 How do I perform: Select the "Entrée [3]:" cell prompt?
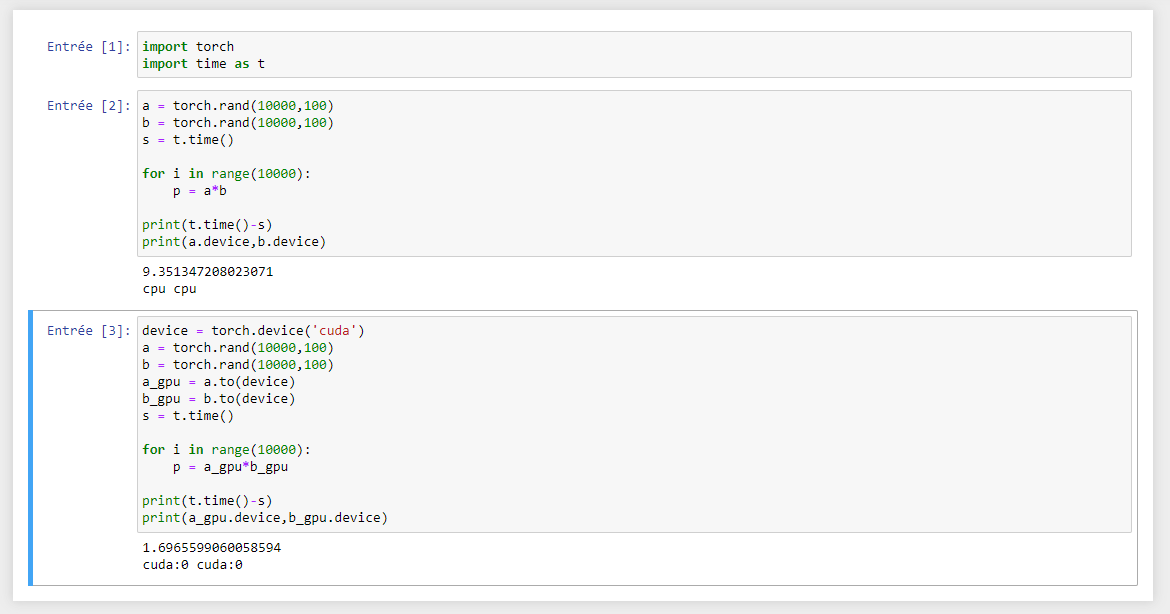tap(89, 331)
